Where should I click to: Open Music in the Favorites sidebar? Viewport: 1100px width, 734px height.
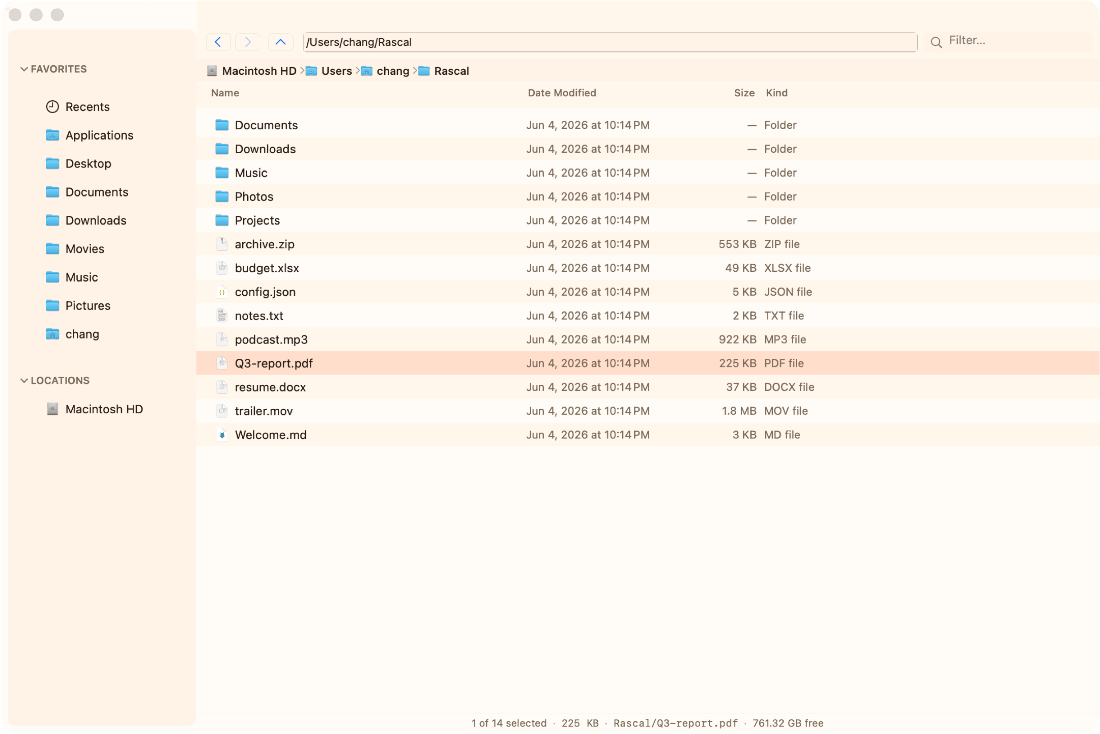pos(82,277)
